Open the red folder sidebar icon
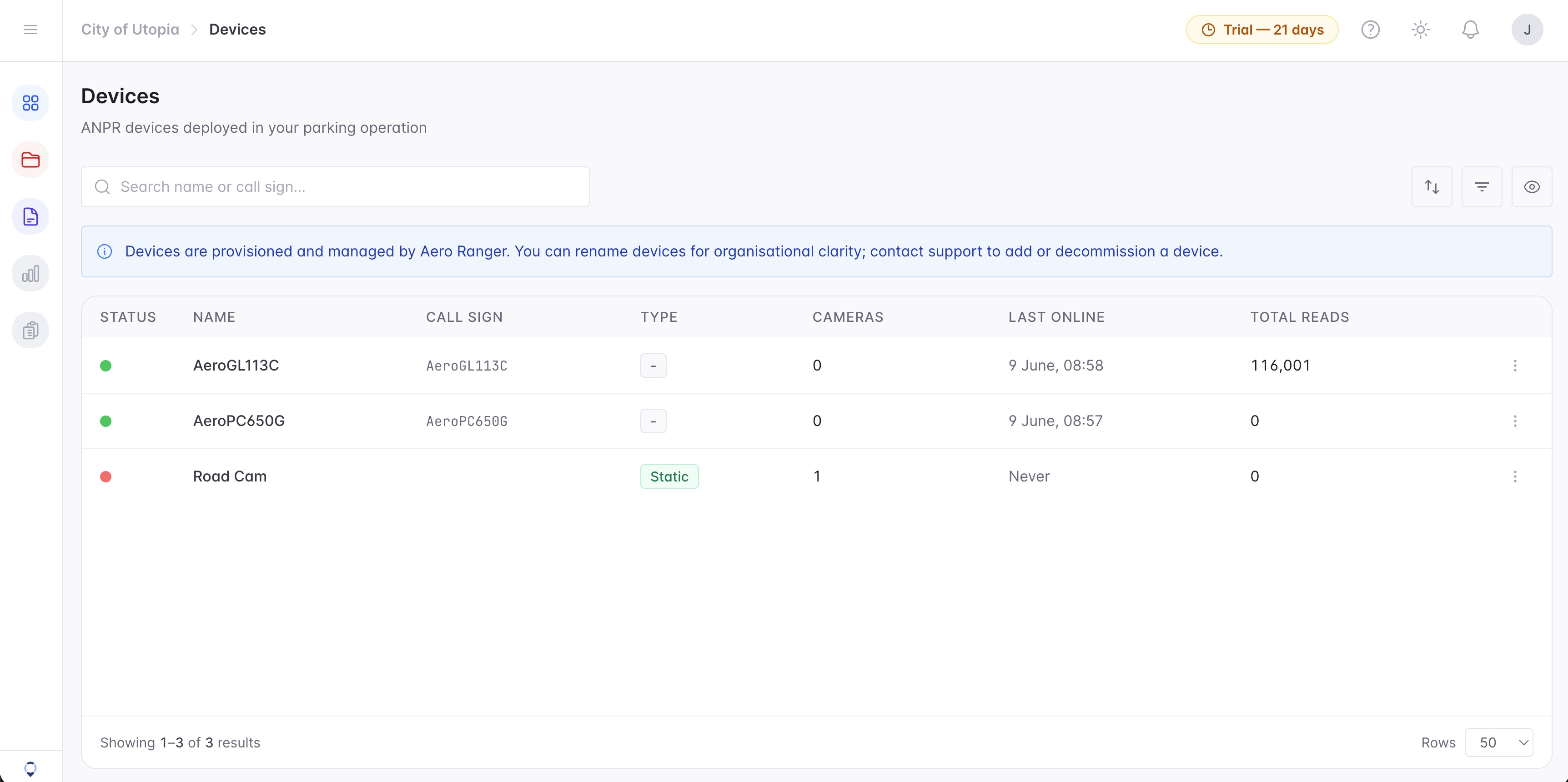 pos(30,160)
